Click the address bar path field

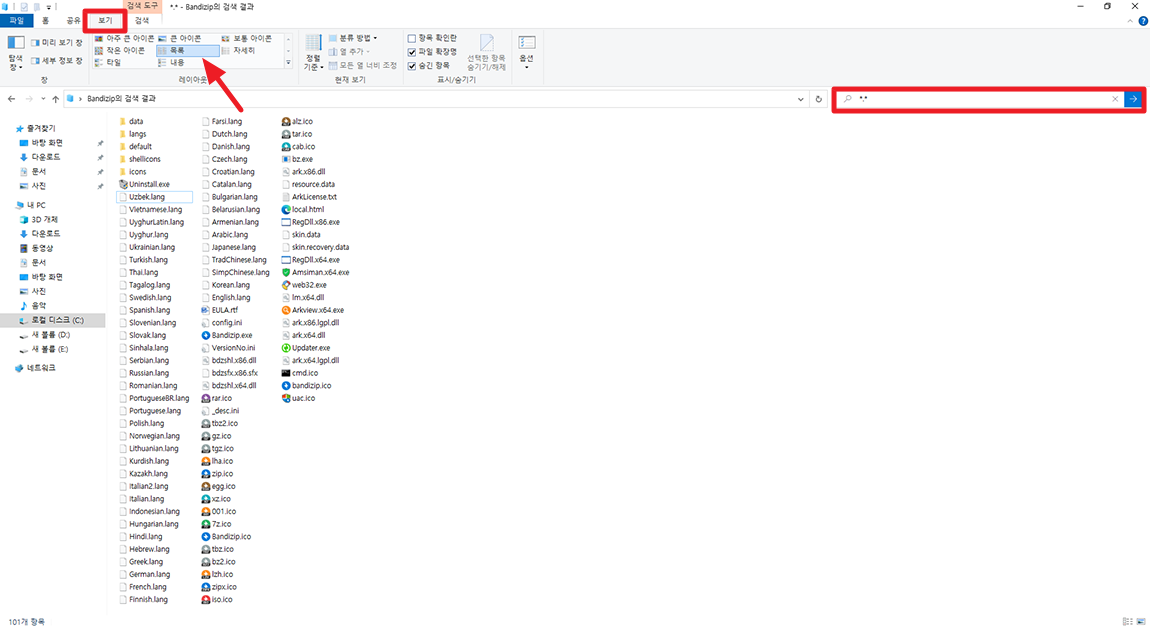436,98
